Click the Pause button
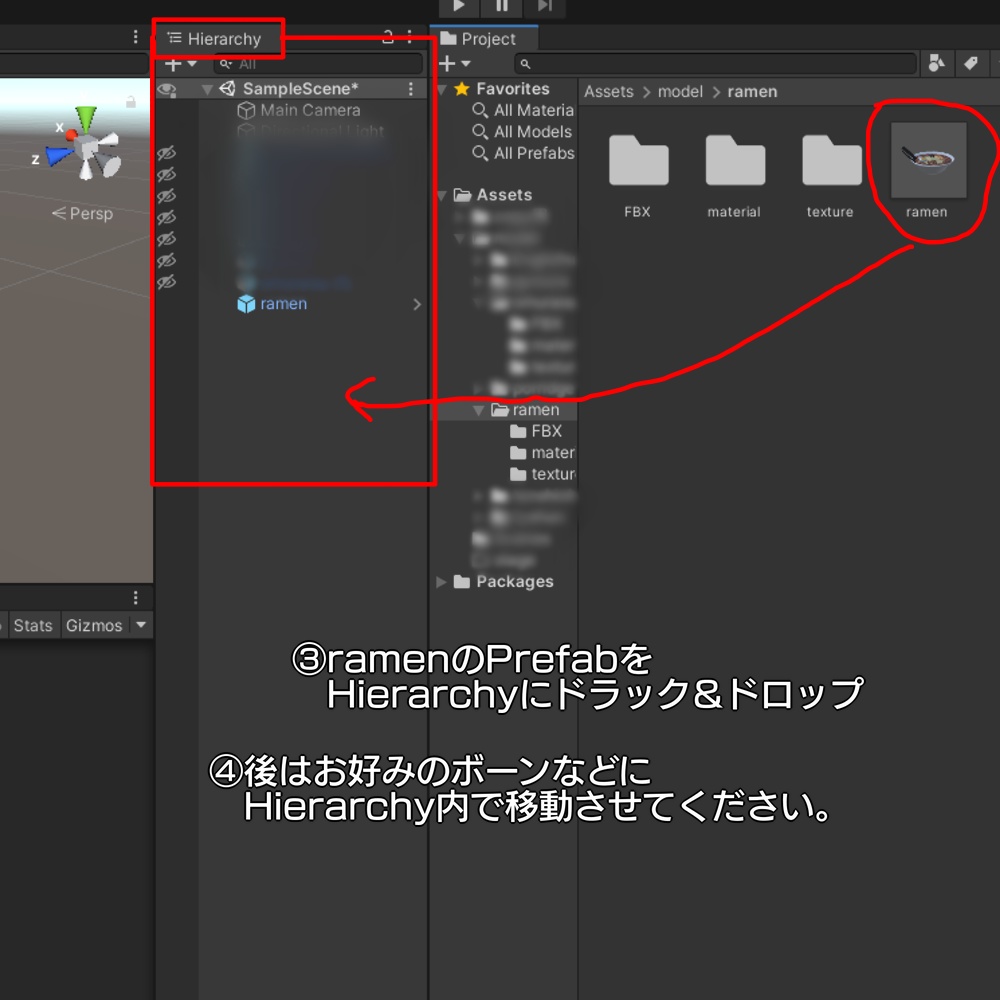 click(x=502, y=6)
